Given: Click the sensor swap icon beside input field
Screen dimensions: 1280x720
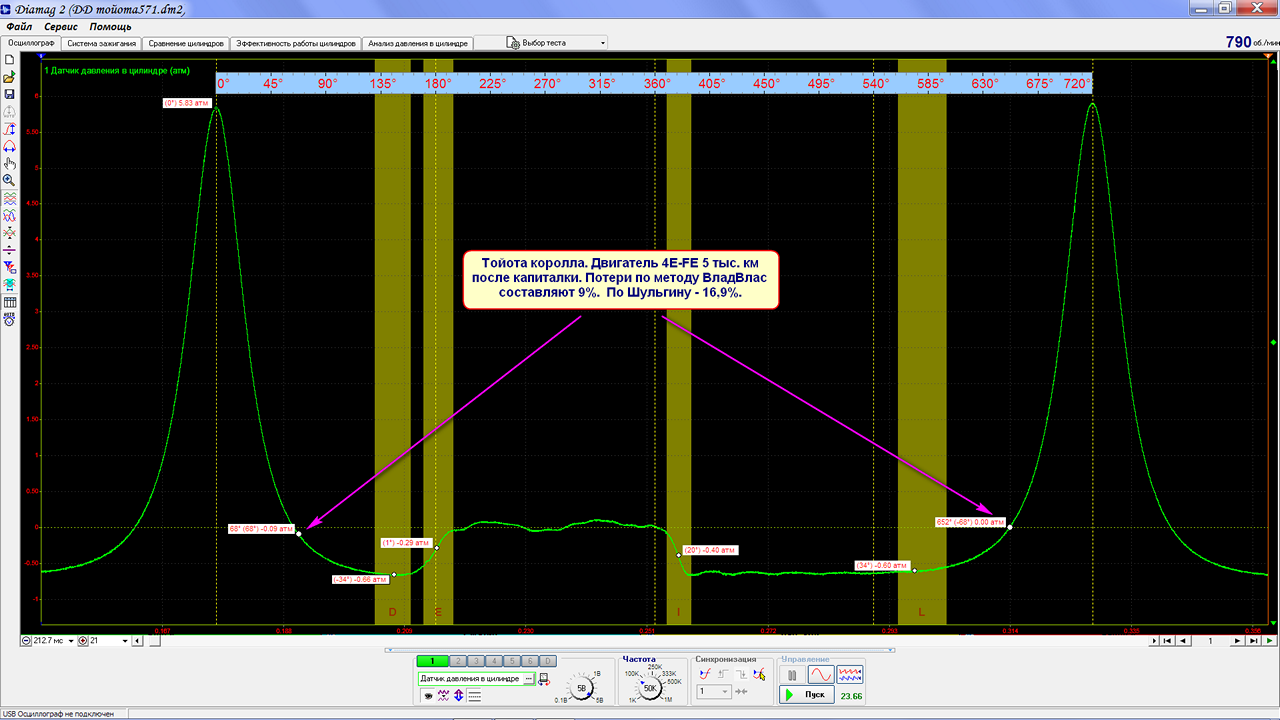Looking at the screenshot, I should [543, 679].
